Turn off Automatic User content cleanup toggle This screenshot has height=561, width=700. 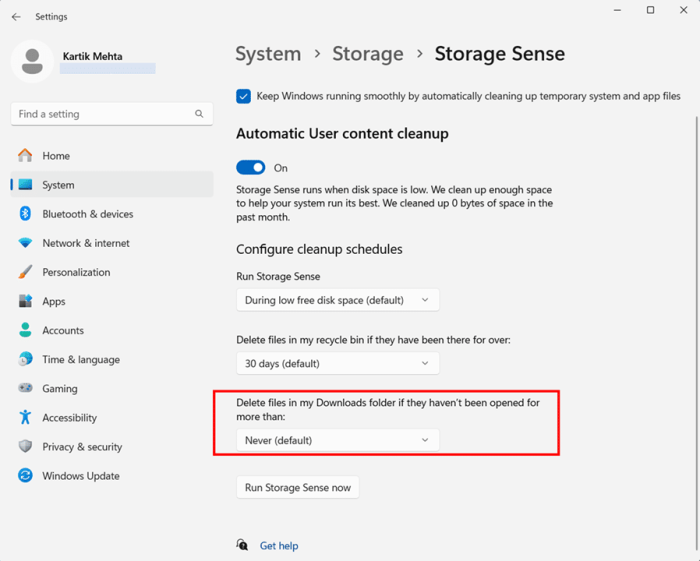pos(250,168)
